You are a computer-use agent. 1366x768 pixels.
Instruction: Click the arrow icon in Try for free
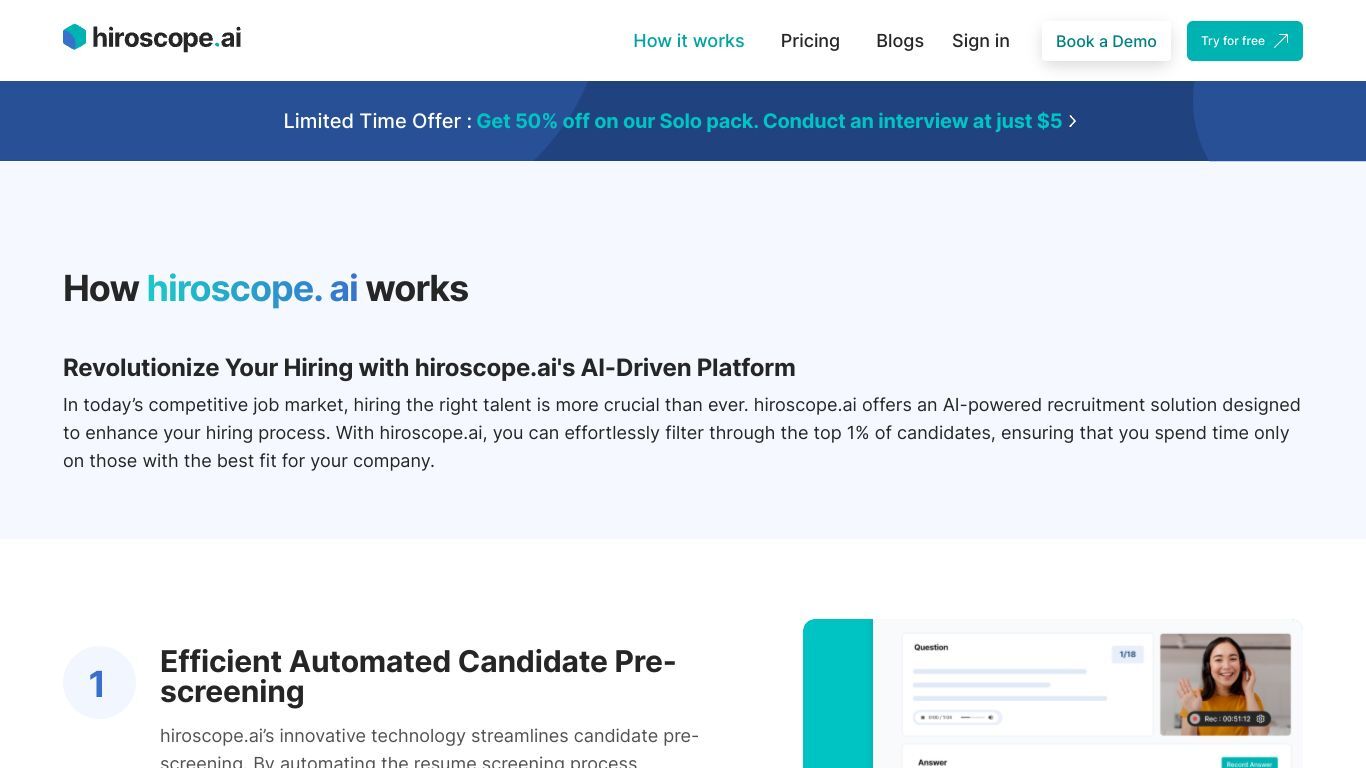click(x=1281, y=41)
